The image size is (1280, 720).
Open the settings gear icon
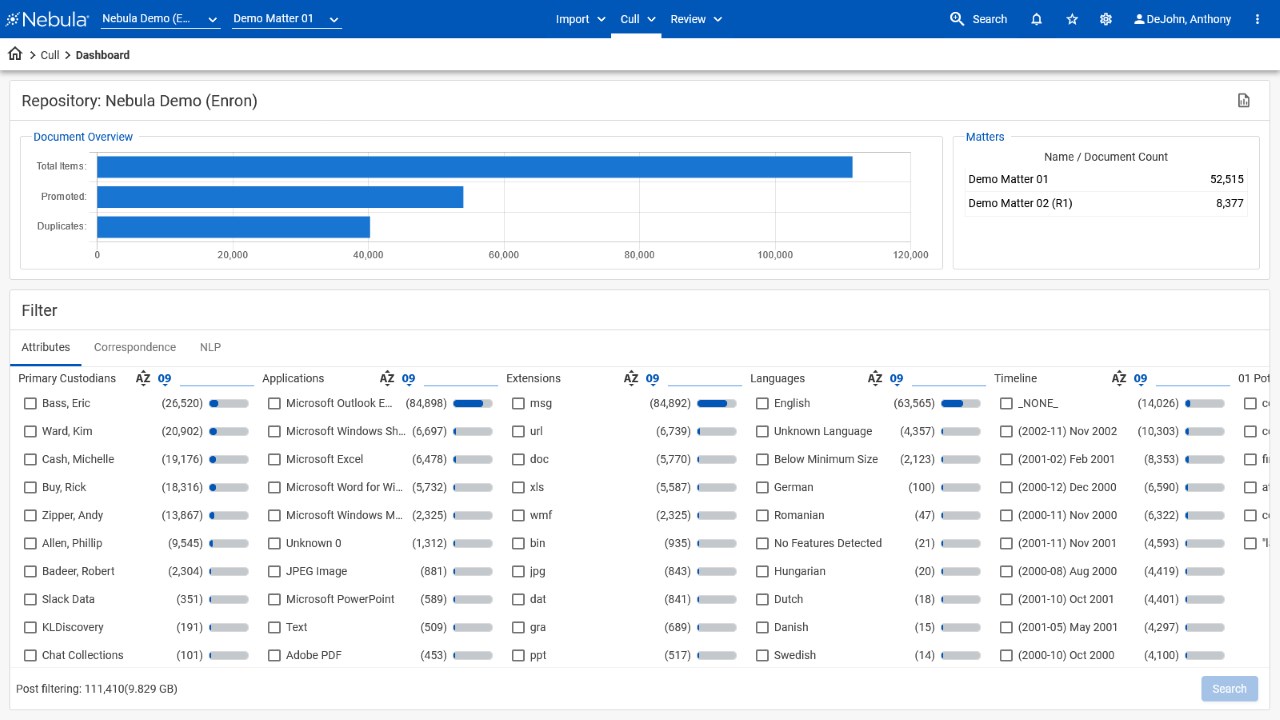tap(1106, 19)
